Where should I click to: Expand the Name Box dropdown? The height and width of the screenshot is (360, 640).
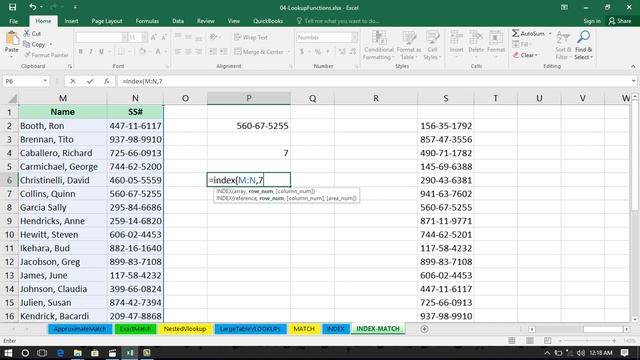click(45, 81)
